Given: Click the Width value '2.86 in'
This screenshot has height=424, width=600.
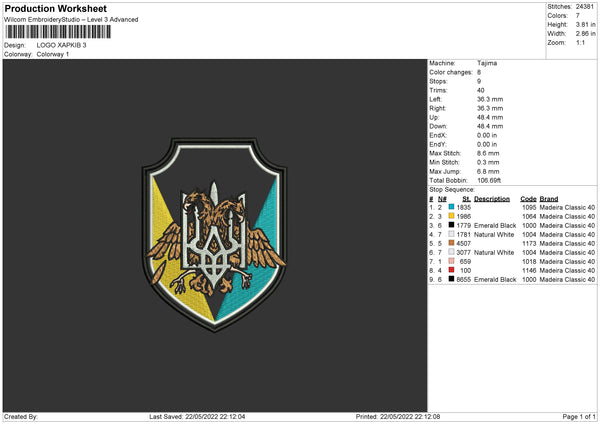Looking at the screenshot, I should click(585, 34).
